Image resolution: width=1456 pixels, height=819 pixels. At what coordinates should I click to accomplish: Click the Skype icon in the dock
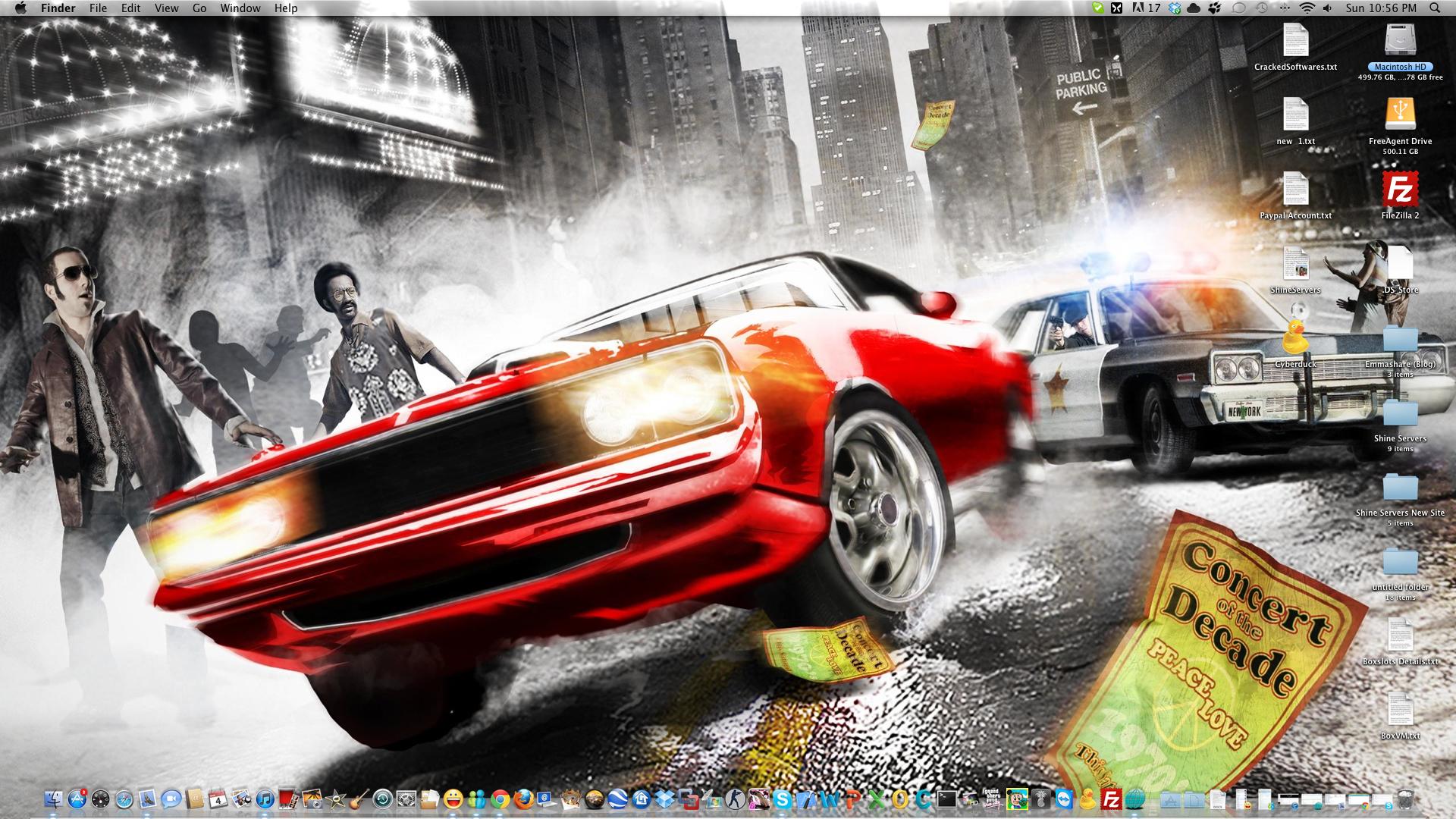[782, 799]
